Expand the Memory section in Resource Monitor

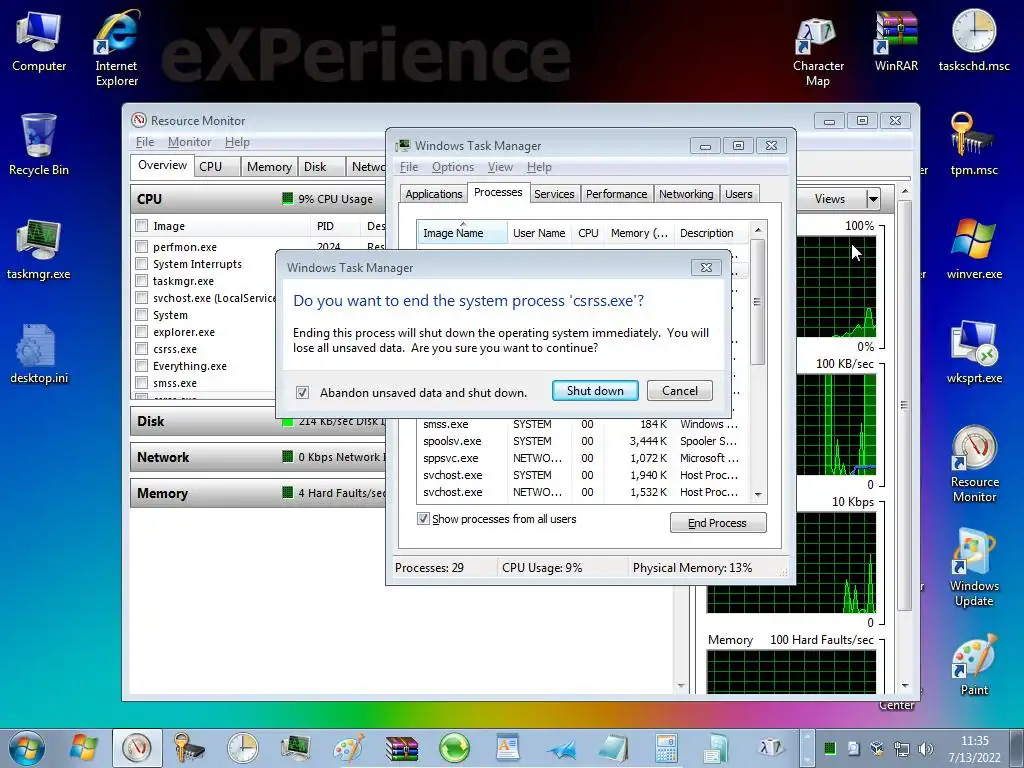pyautogui.click(x=257, y=493)
